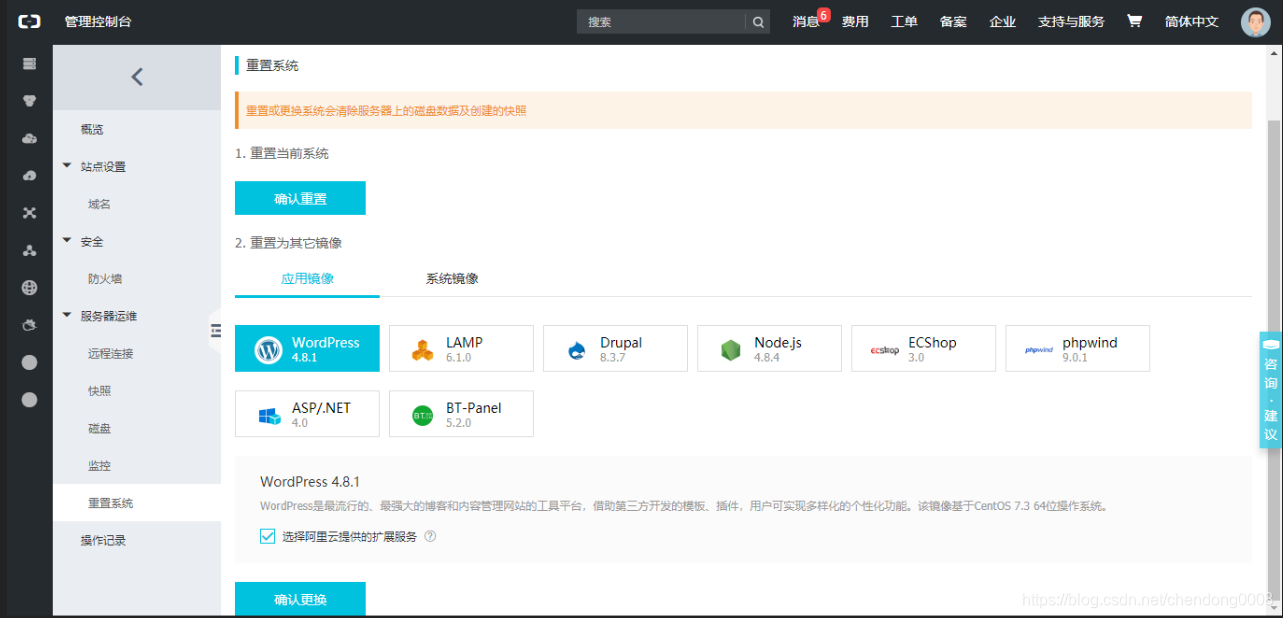1283x618 pixels.
Task: Open the 简体中文 language dropdown
Action: (1191, 22)
